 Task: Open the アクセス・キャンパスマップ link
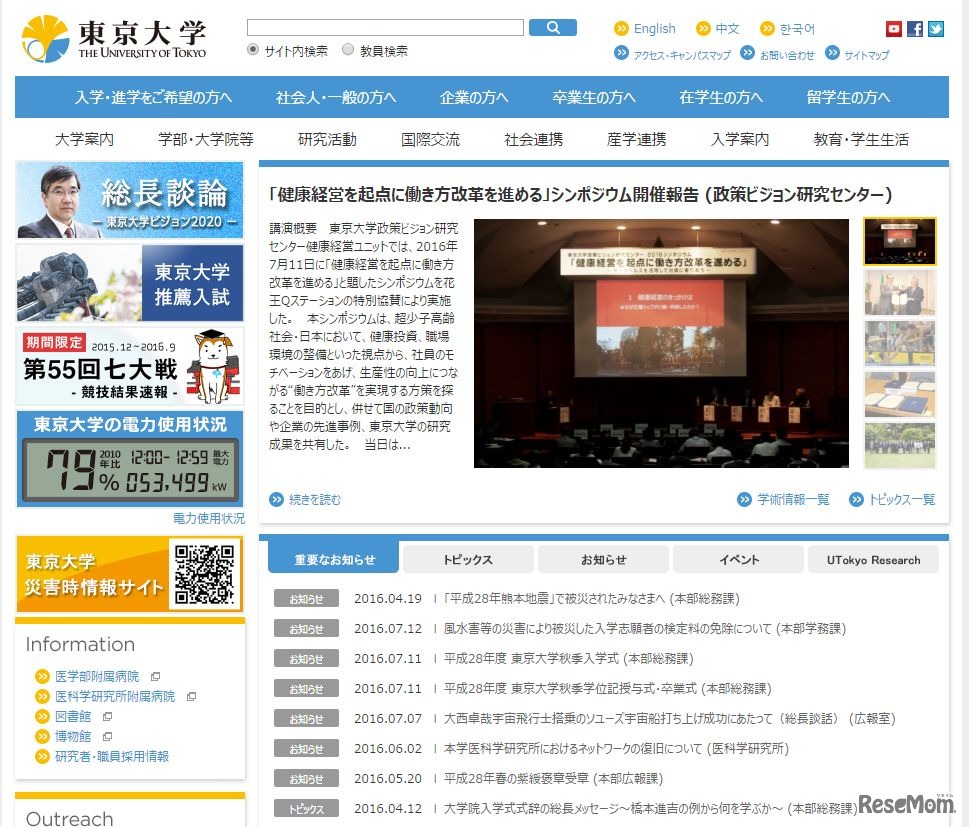pos(682,55)
